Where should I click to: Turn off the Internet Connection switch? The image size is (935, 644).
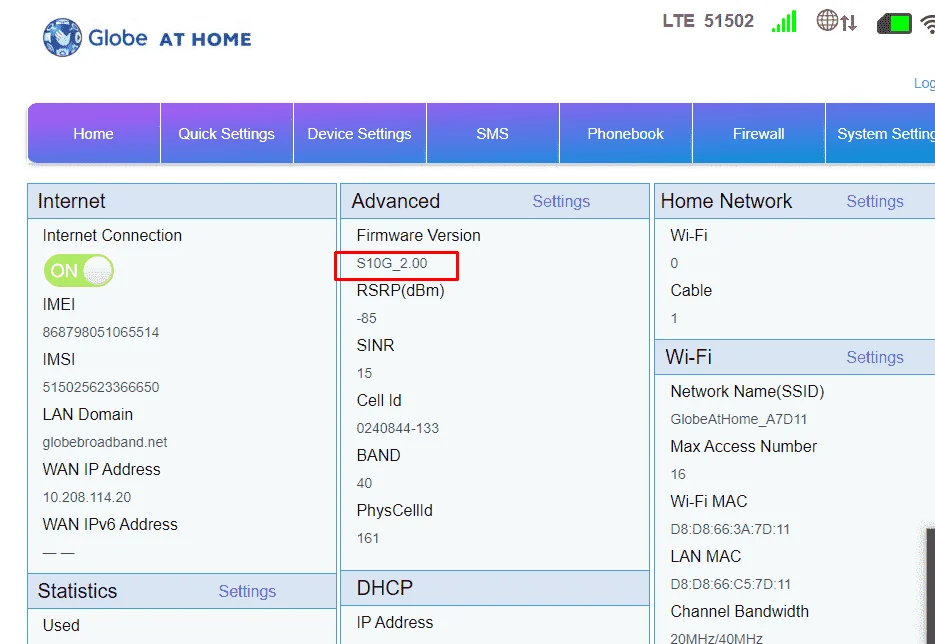point(79,271)
